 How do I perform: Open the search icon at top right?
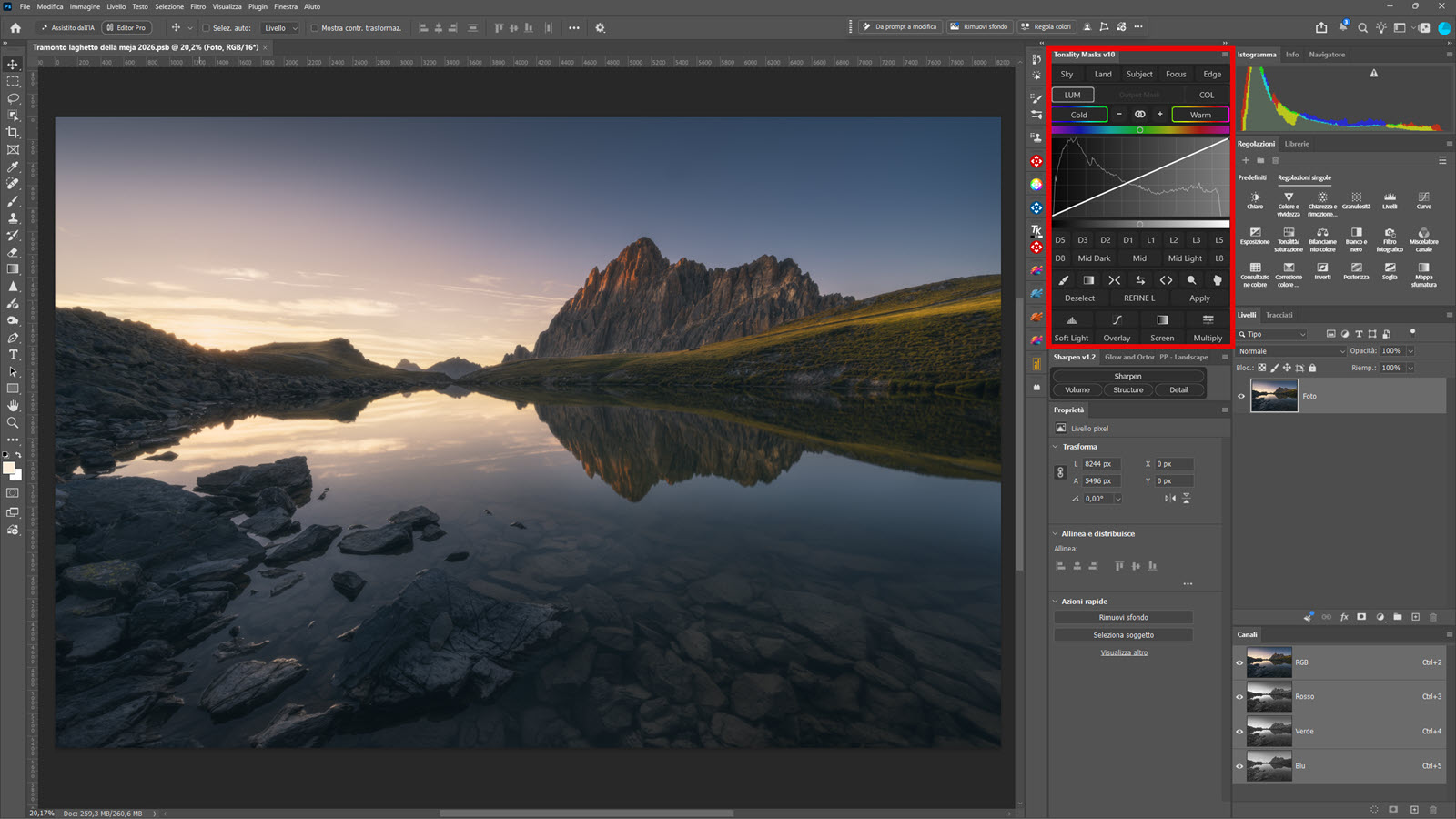(1362, 27)
